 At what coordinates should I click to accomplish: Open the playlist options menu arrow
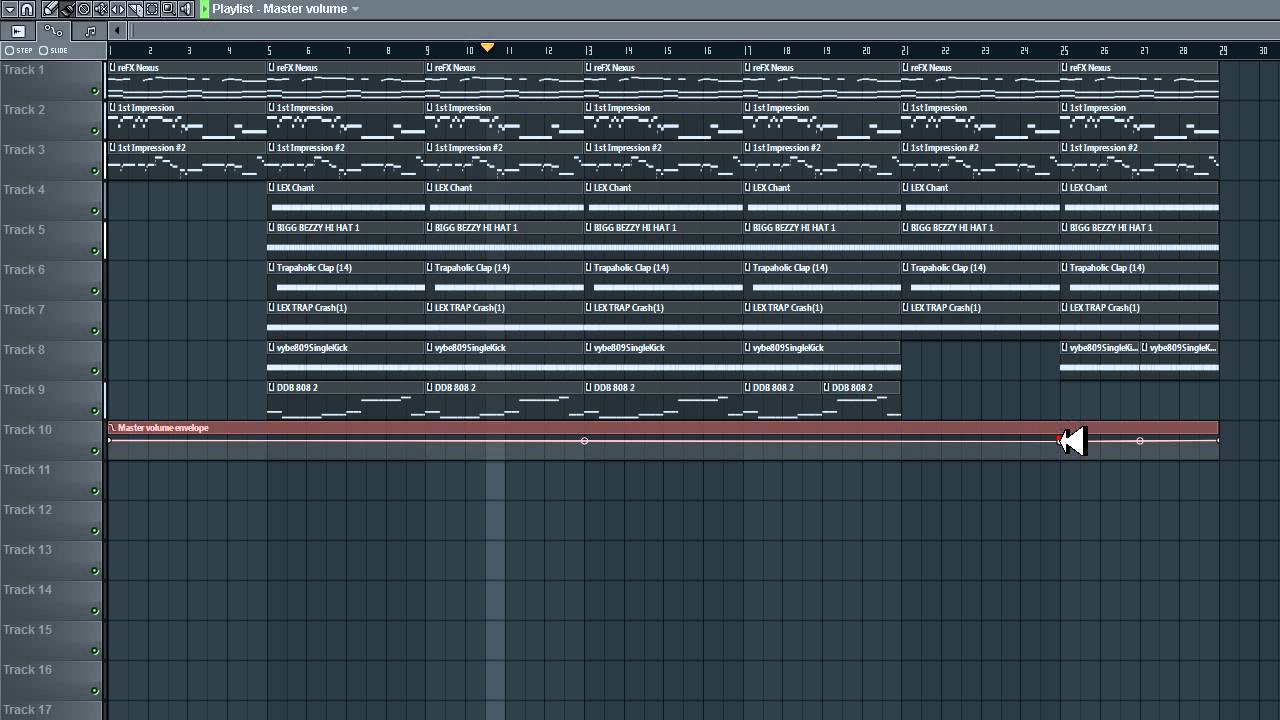click(10, 9)
